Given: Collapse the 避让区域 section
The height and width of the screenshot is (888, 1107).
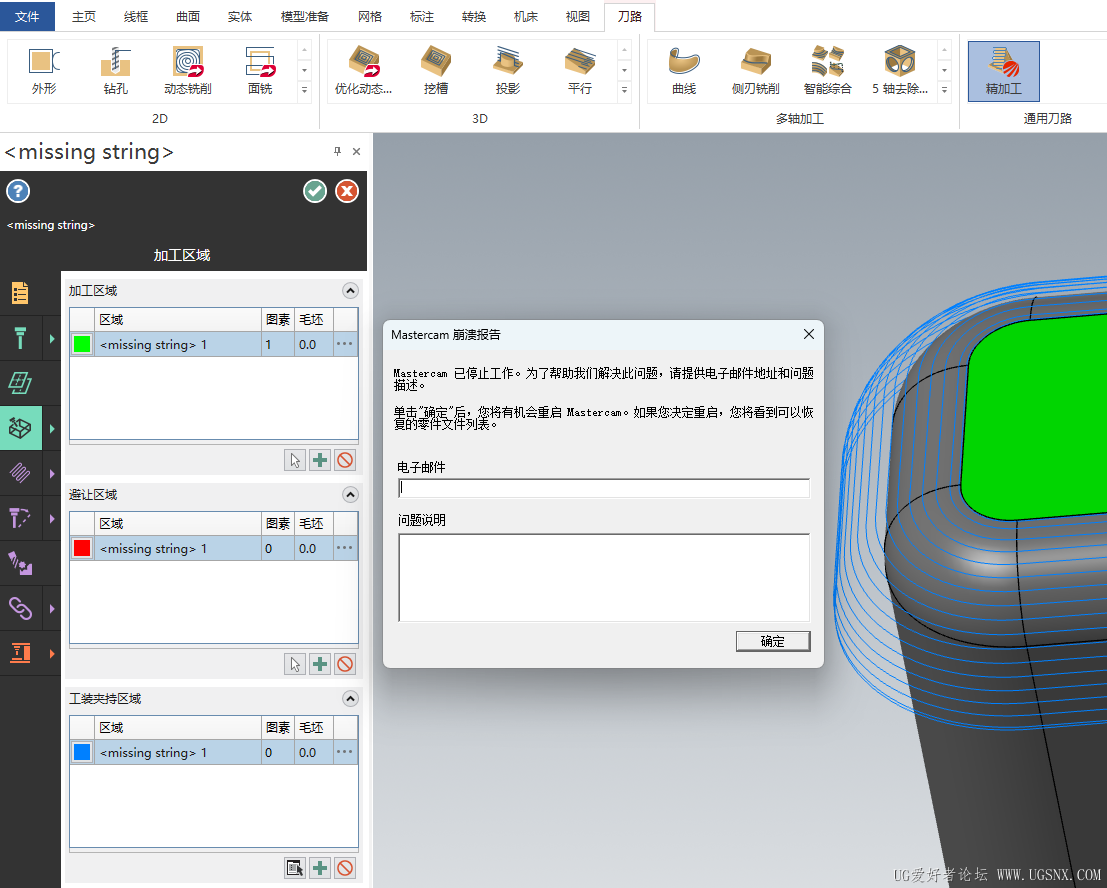Looking at the screenshot, I should pos(350,495).
